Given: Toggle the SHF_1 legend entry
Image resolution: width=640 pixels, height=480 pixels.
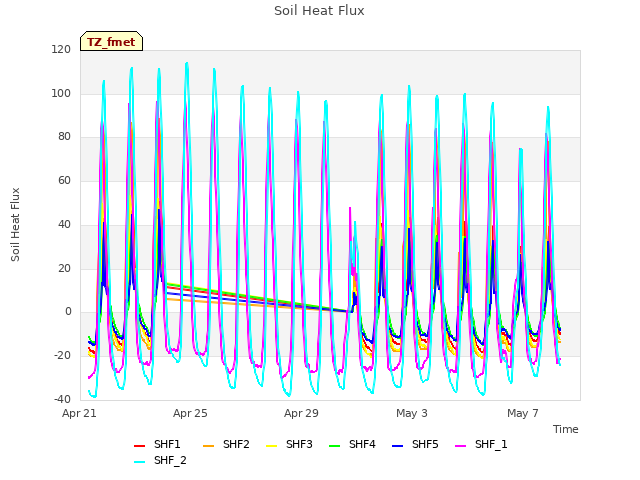Looking at the screenshot, I should 481,444.
